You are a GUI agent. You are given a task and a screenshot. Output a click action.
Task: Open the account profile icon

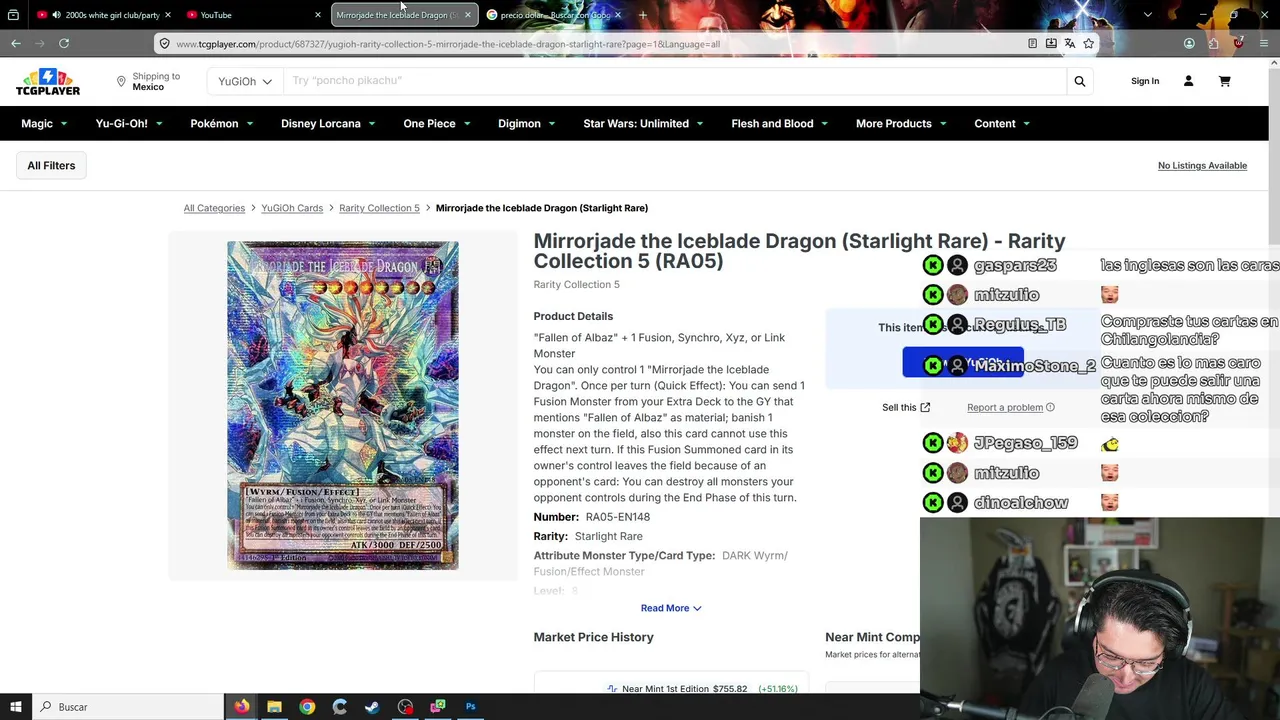(1188, 81)
